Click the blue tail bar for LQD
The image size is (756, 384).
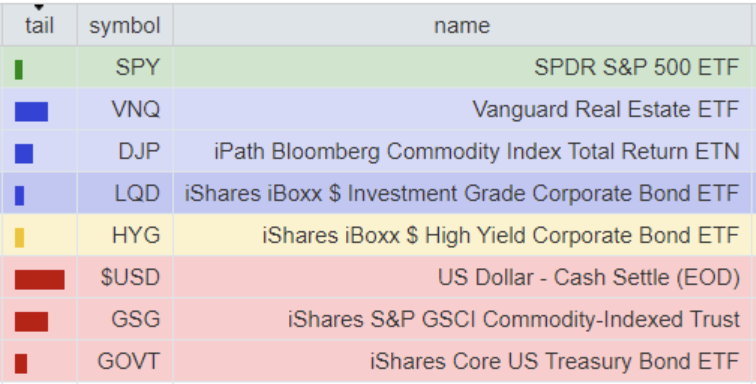(x=19, y=195)
